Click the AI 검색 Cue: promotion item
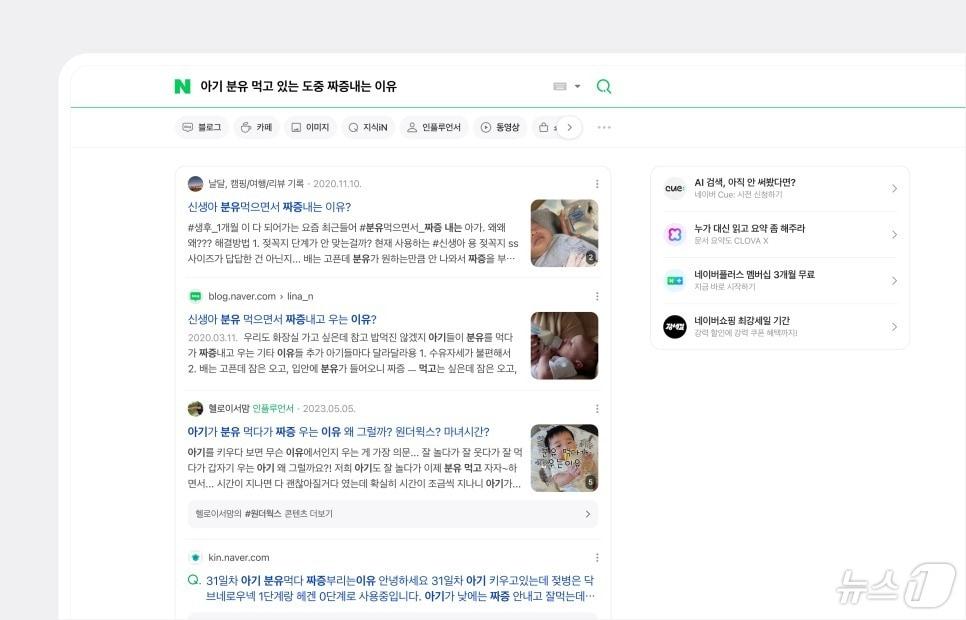Image resolution: width=966 pixels, height=620 pixels. point(780,189)
